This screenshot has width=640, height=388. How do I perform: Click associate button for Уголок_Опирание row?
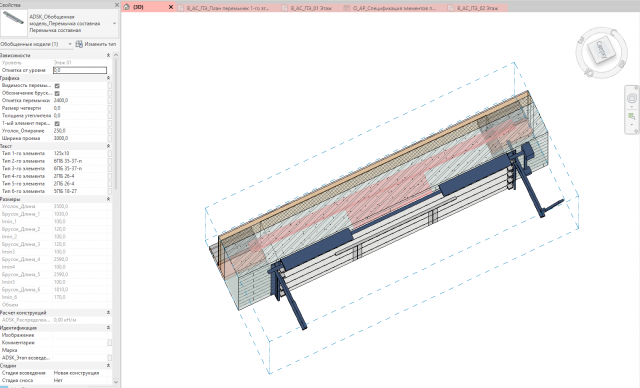click(x=109, y=131)
